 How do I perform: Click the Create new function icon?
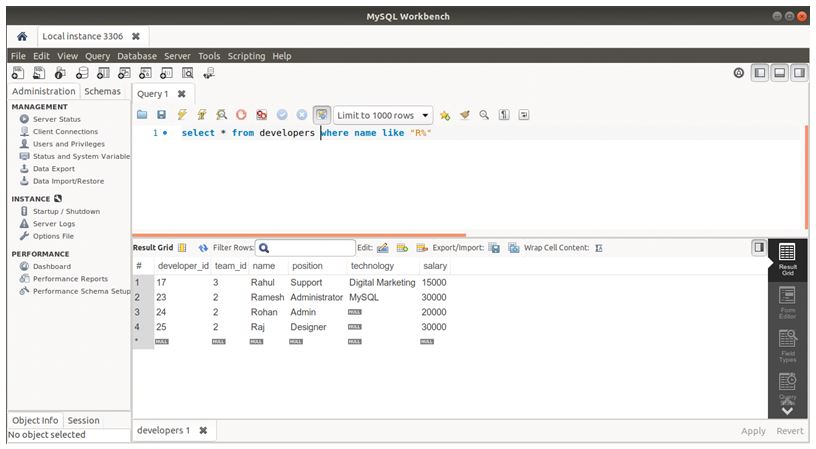click(x=167, y=73)
